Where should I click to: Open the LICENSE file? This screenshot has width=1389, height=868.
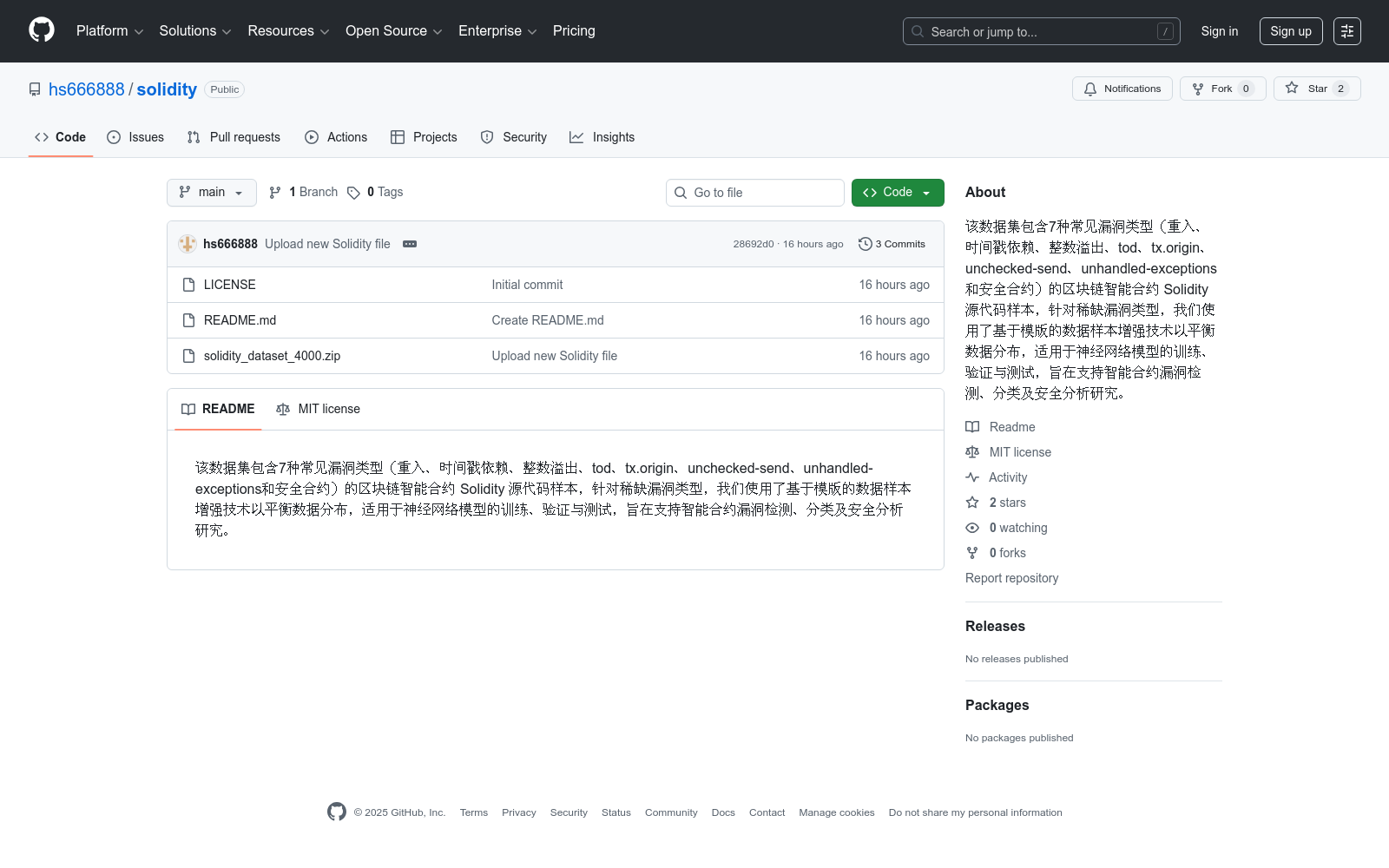coord(229,285)
